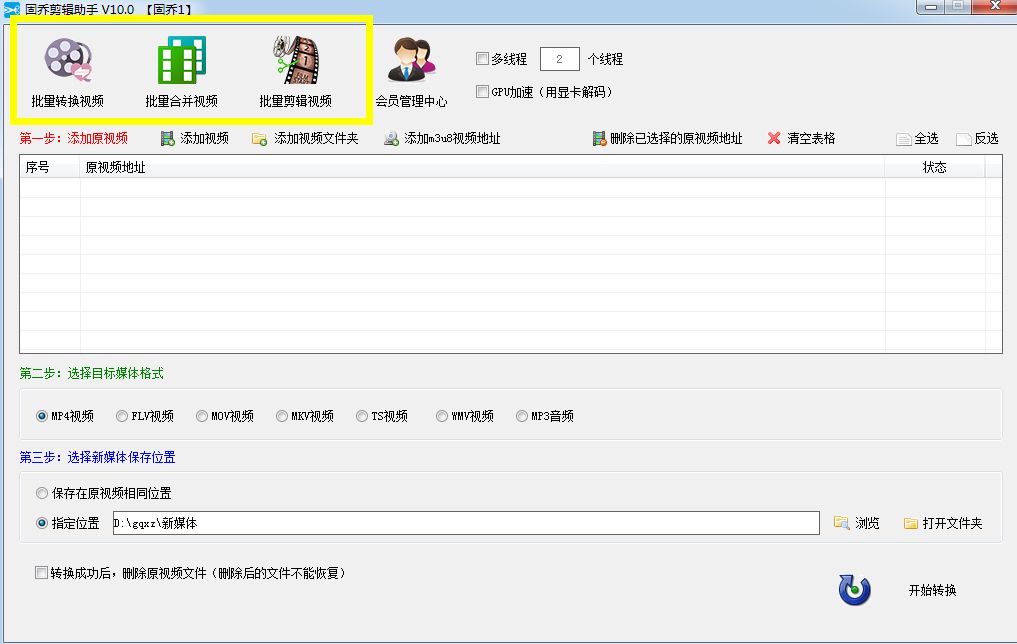Close the 固乔剪辑助手 window
1017x644 pixels.
[x=995, y=6]
